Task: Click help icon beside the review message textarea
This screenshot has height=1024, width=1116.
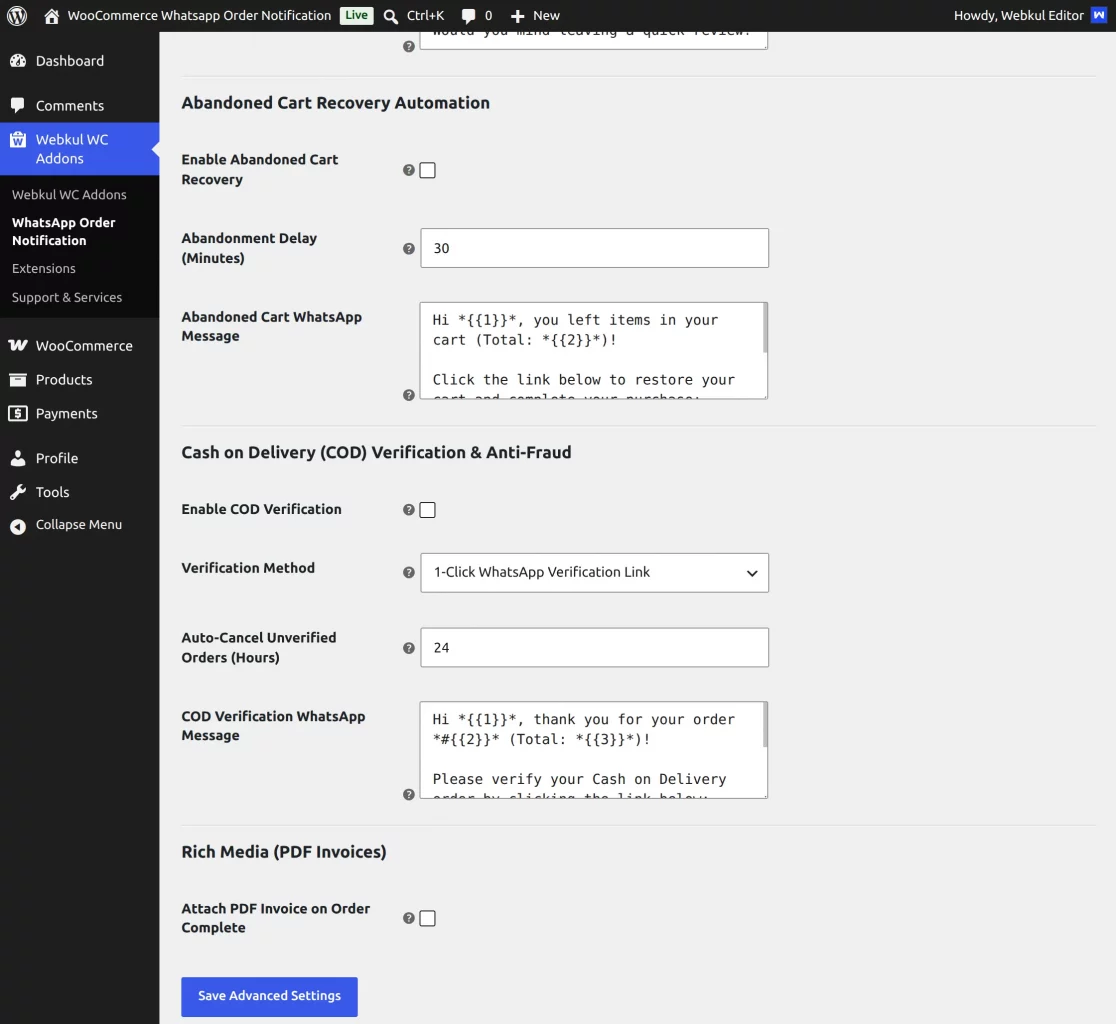Action: (x=409, y=46)
